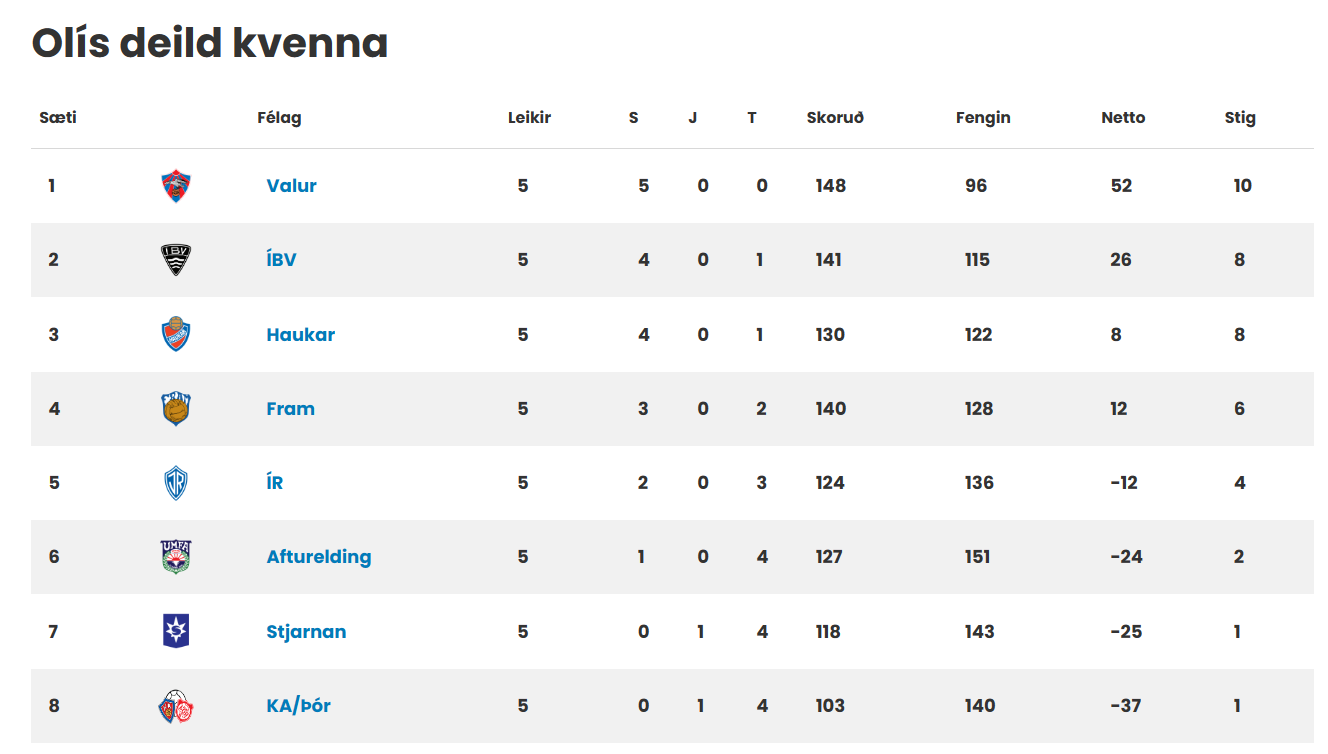Click the ÍBV club logo
The image size is (1328, 754).
point(176,260)
